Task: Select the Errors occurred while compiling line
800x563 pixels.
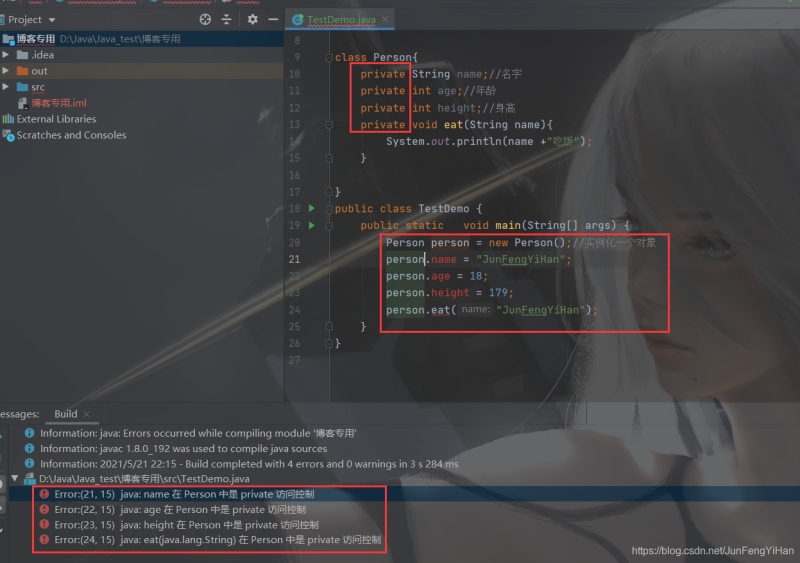Action: 198,433
